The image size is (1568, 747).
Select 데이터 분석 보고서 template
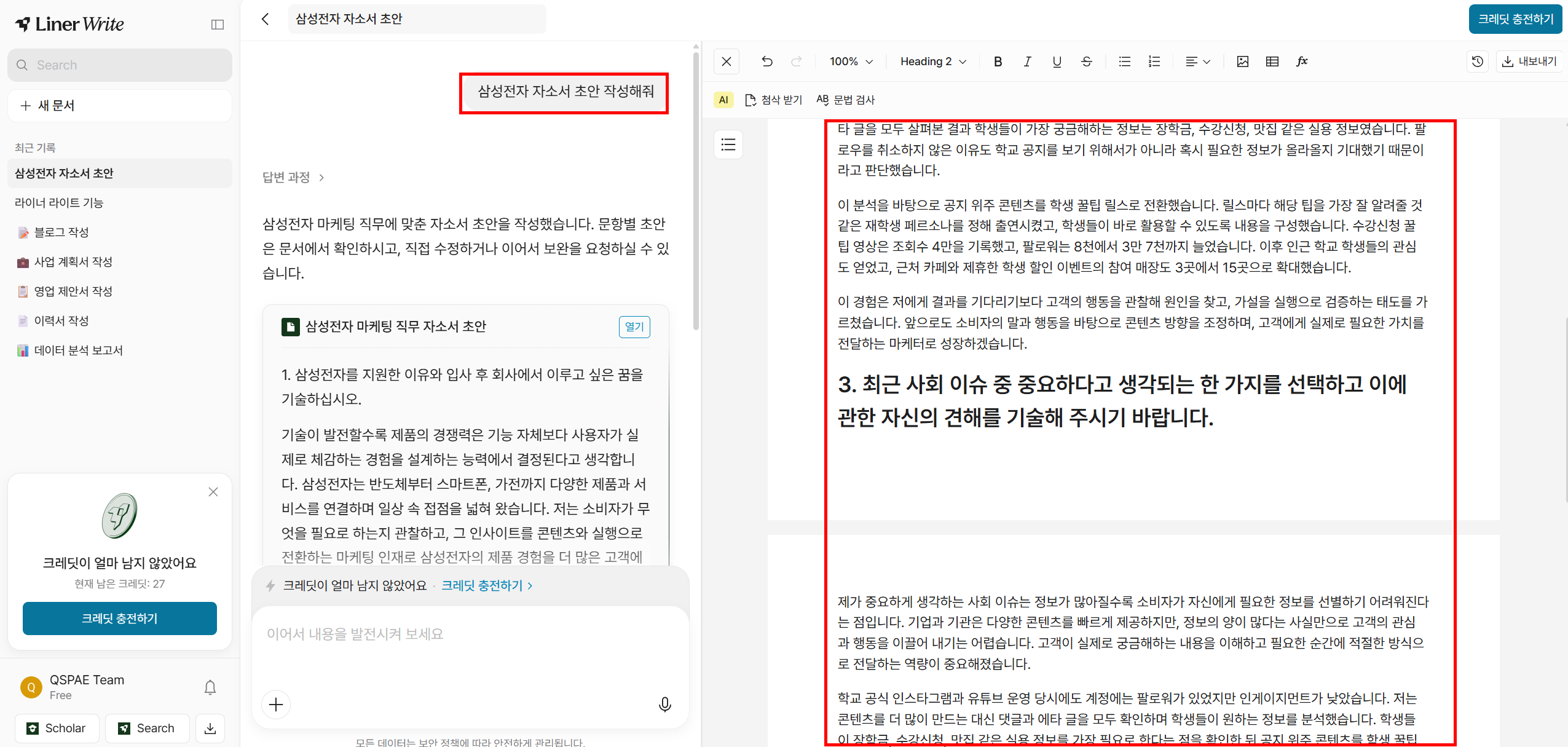click(x=120, y=350)
